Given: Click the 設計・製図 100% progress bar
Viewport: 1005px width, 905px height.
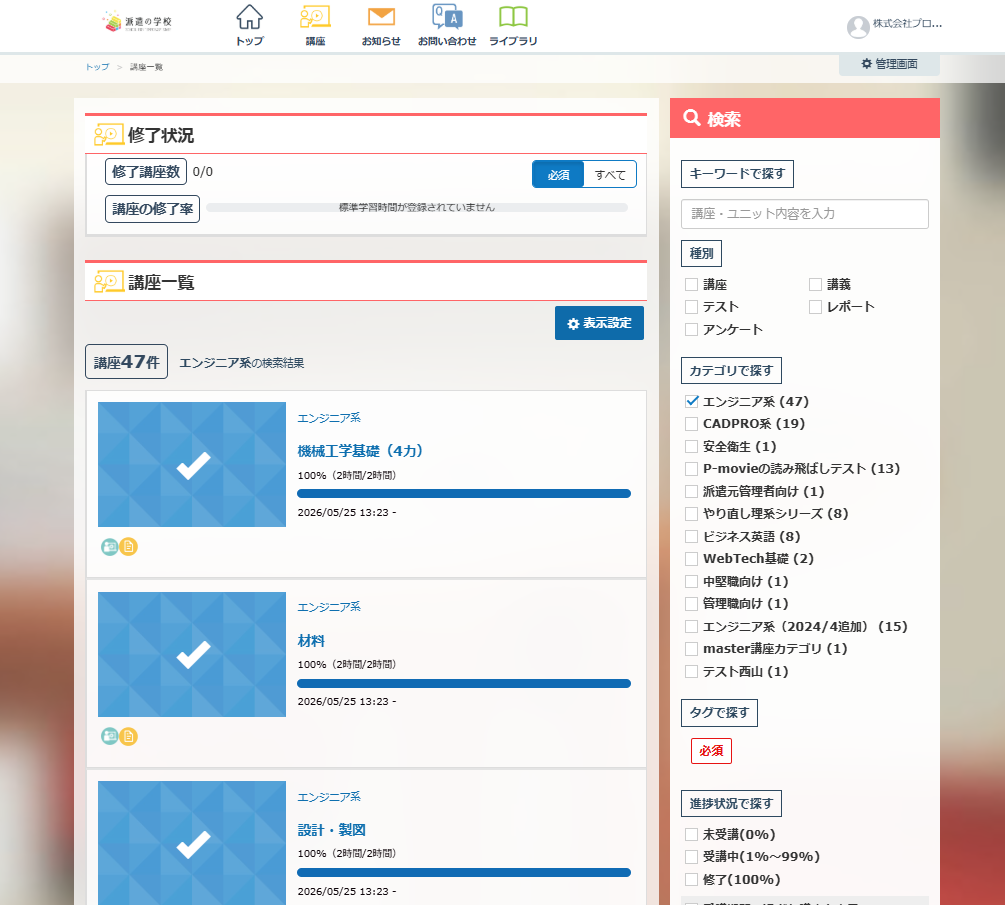Looking at the screenshot, I should [463, 872].
